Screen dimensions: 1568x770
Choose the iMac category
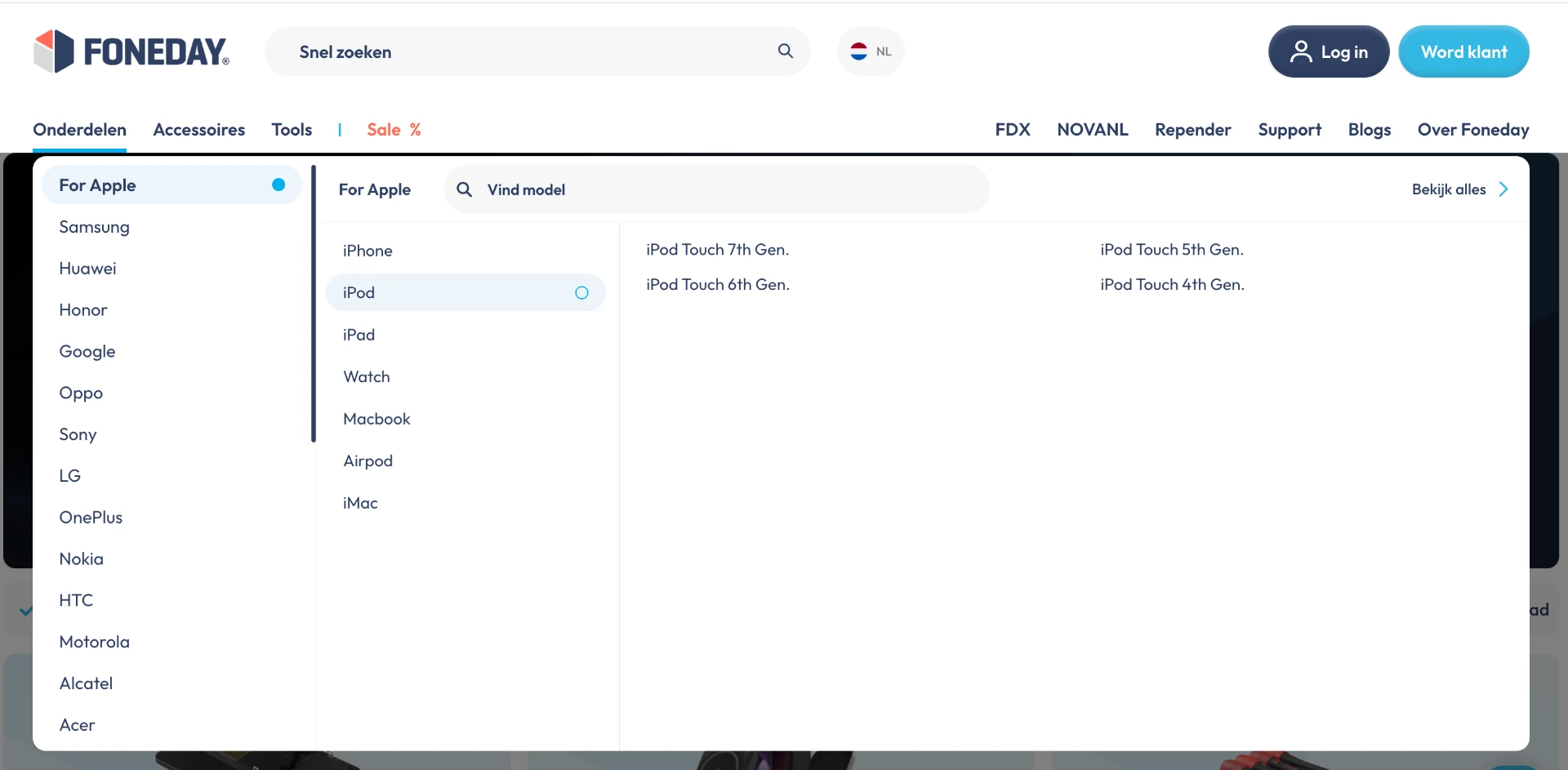[x=360, y=503]
